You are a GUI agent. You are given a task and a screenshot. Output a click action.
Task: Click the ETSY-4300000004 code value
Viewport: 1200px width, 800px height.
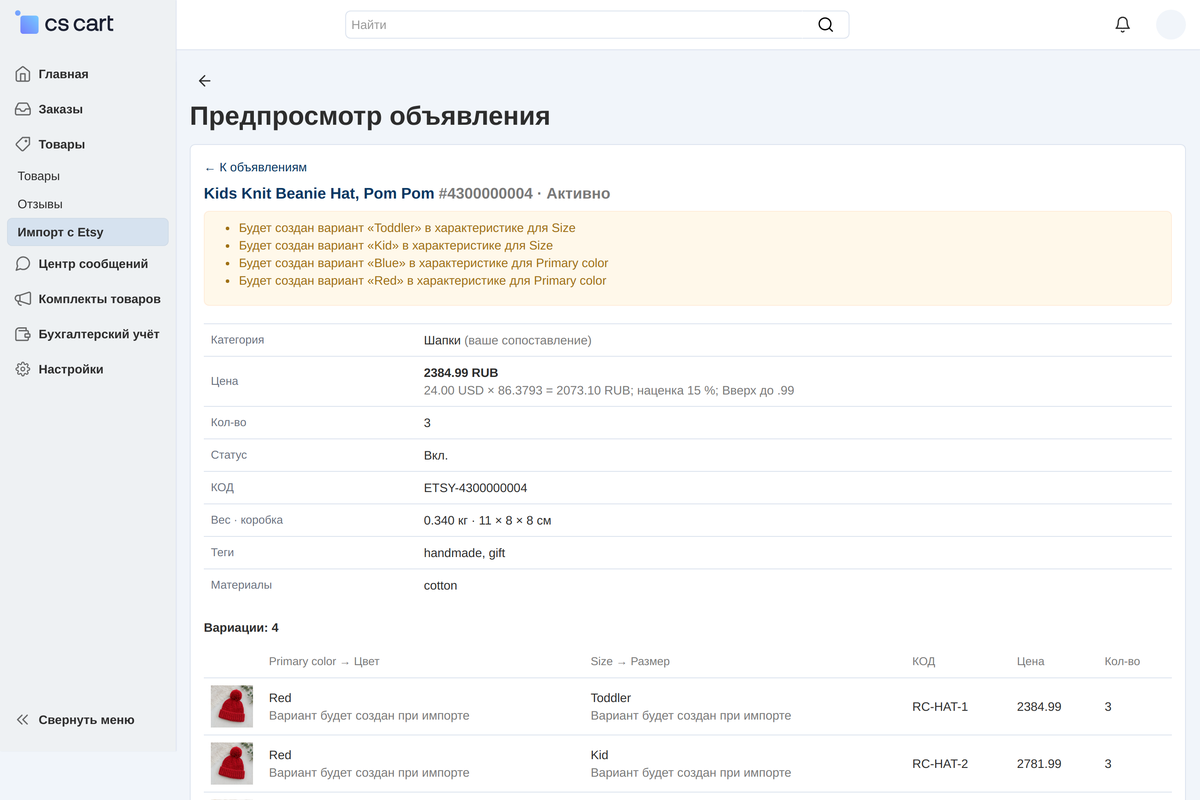(x=476, y=488)
